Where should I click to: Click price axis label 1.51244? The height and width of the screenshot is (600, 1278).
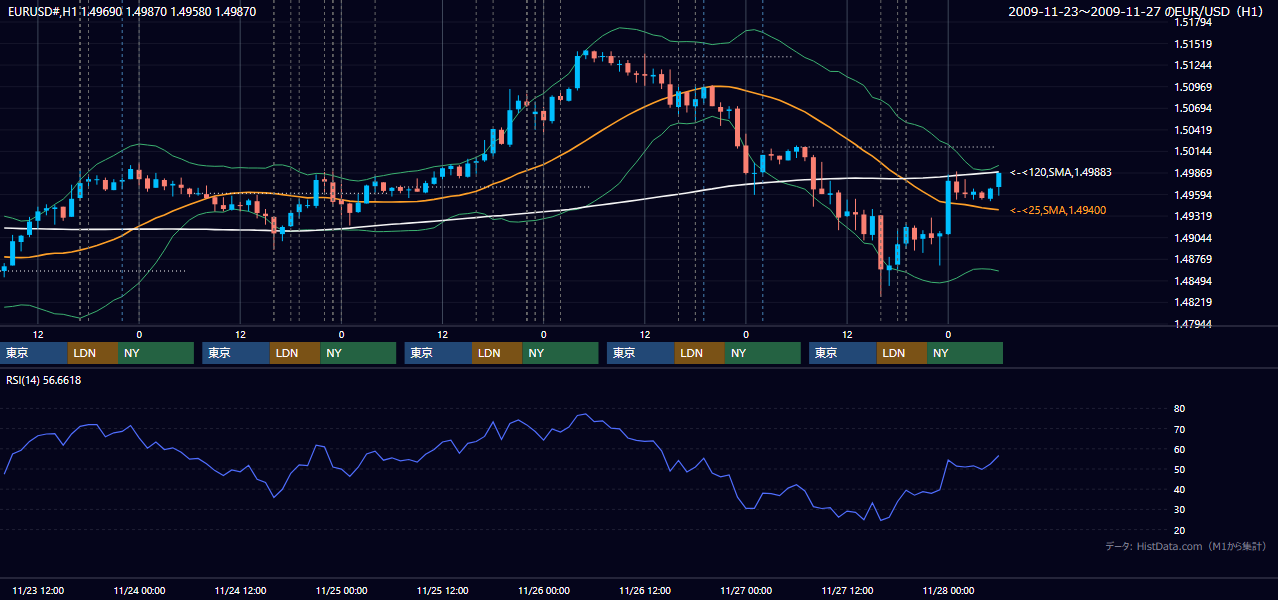click(x=1193, y=65)
